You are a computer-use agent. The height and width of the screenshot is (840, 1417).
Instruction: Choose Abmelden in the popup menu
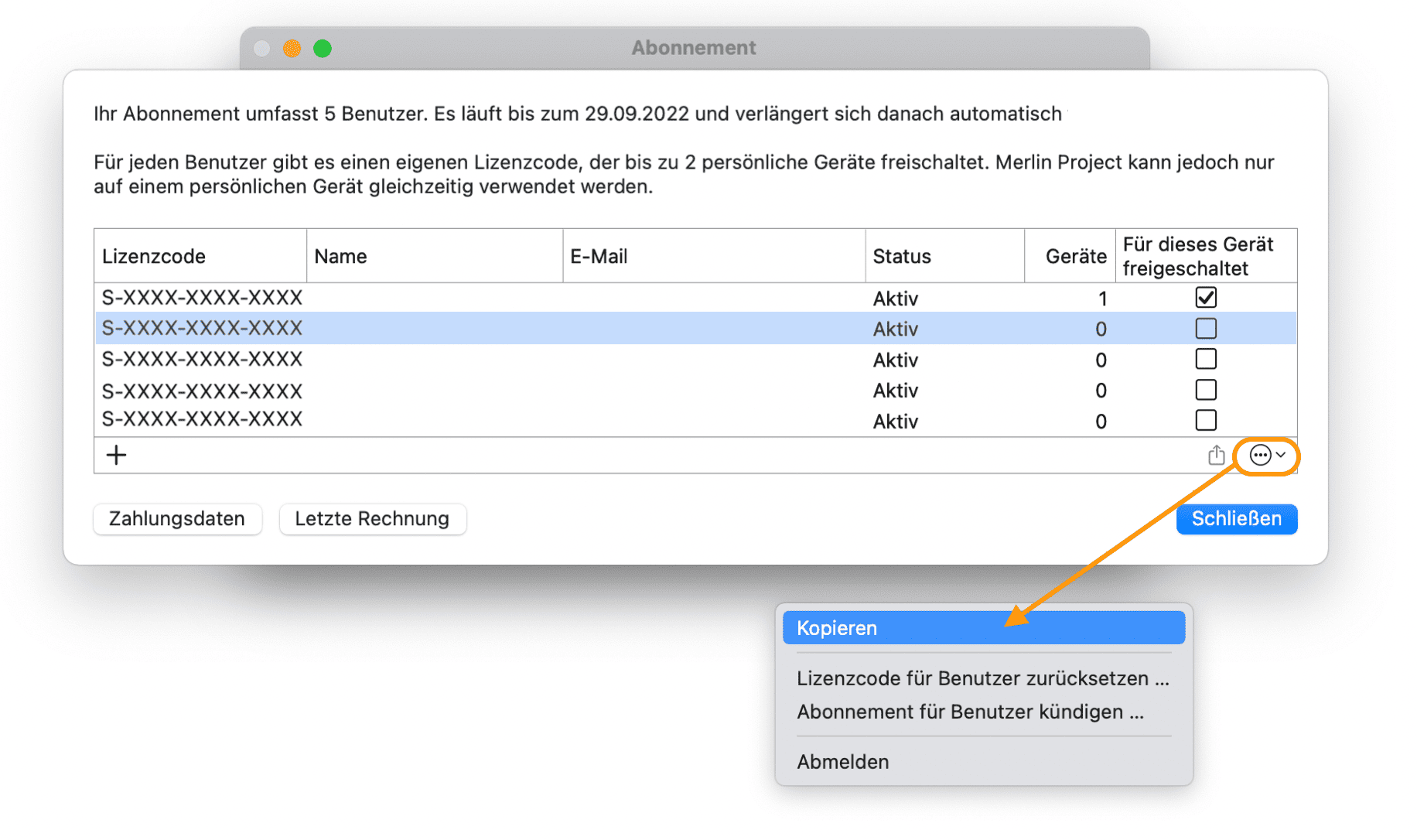843,762
